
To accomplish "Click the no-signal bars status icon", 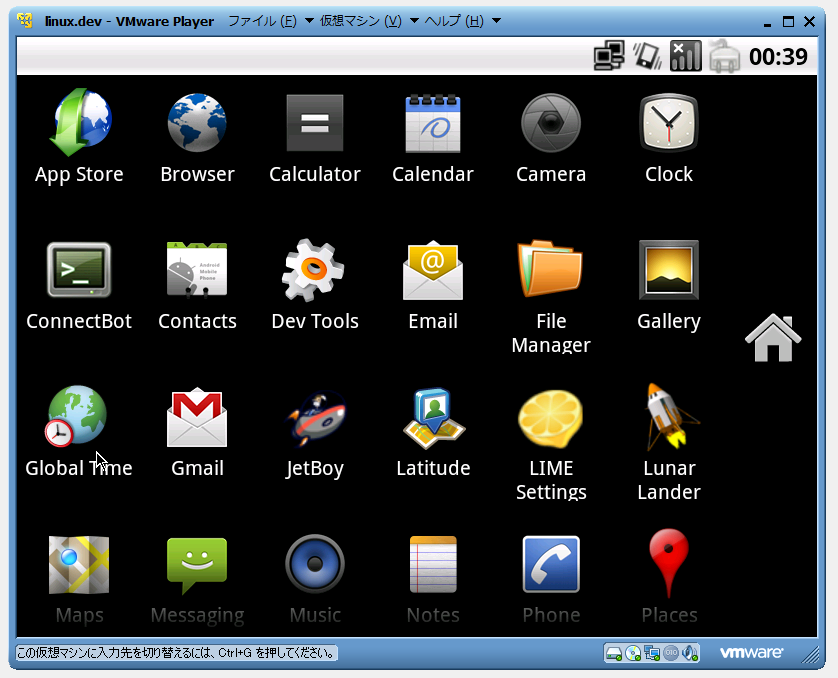I will (686, 56).
